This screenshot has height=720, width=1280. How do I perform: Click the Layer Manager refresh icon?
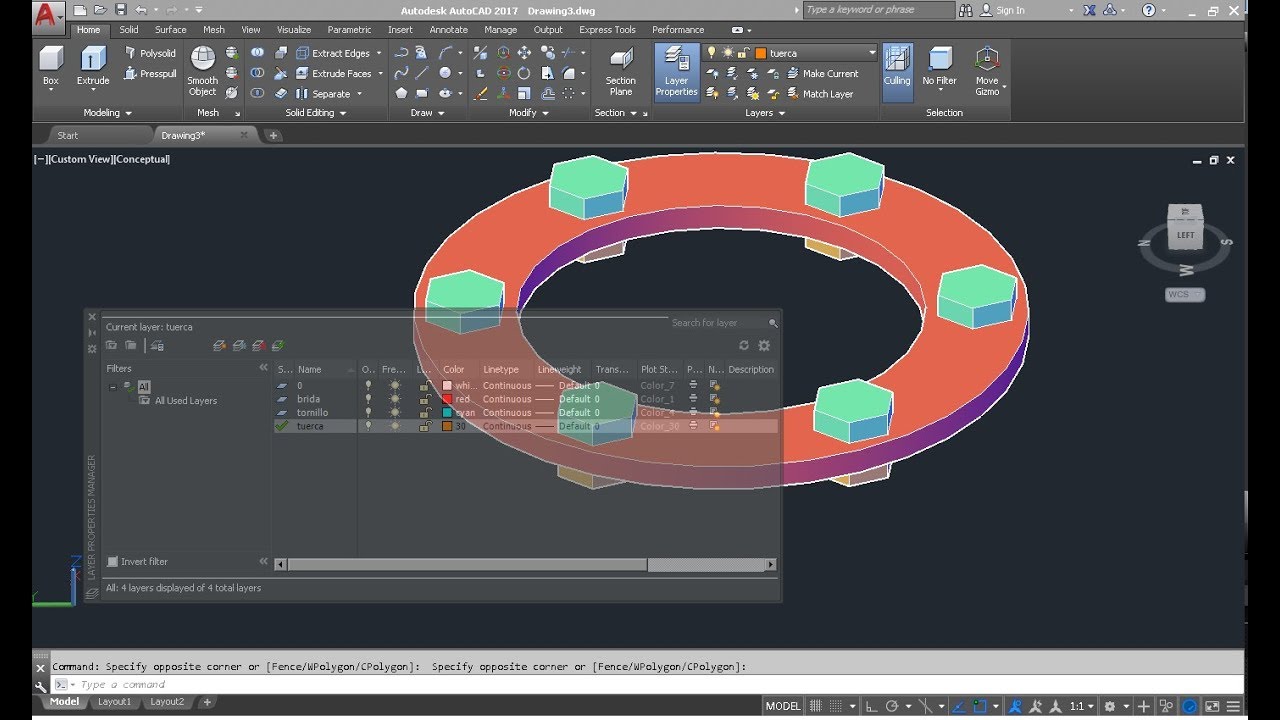tap(744, 345)
